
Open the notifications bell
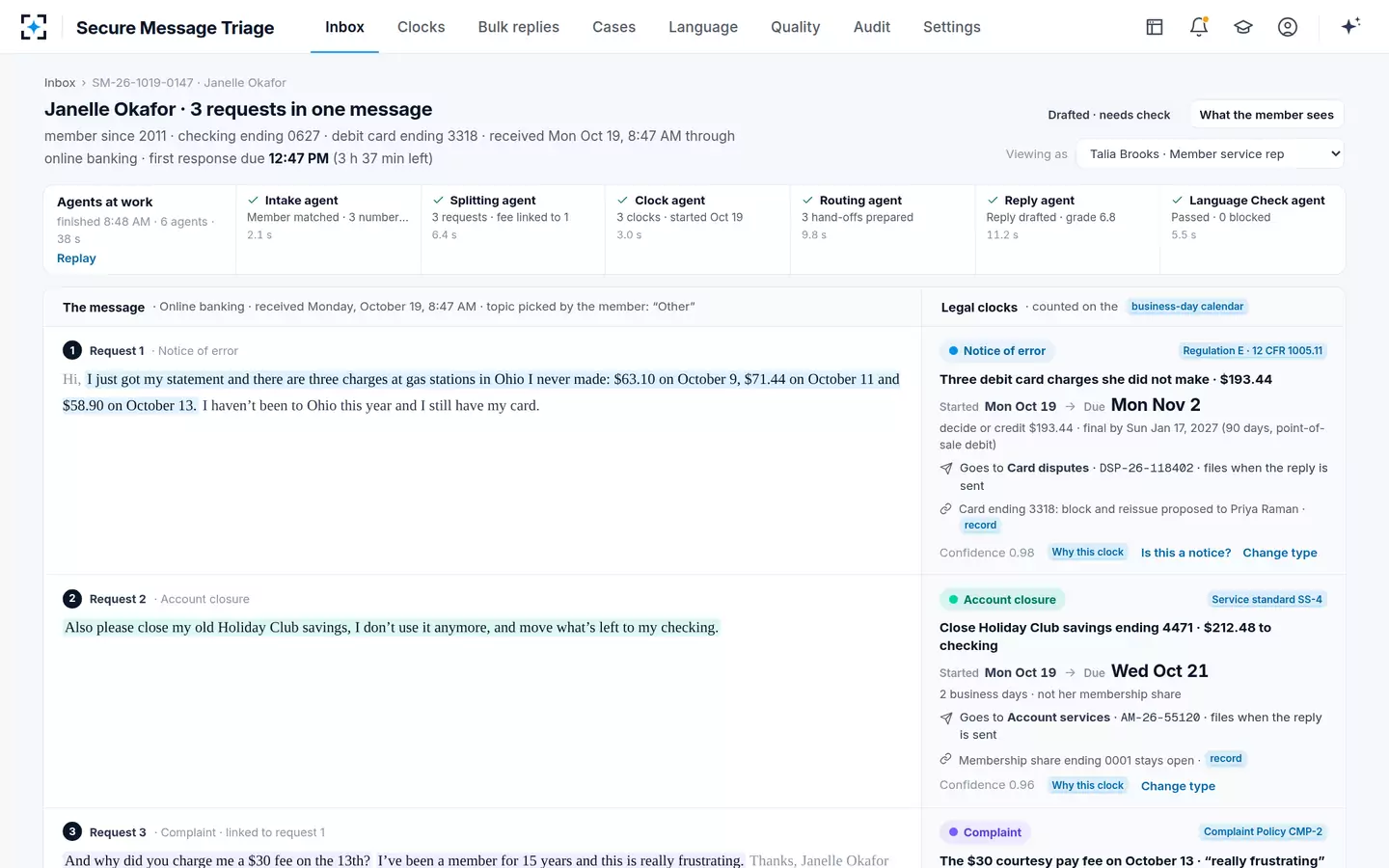[x=1199, y=27]
